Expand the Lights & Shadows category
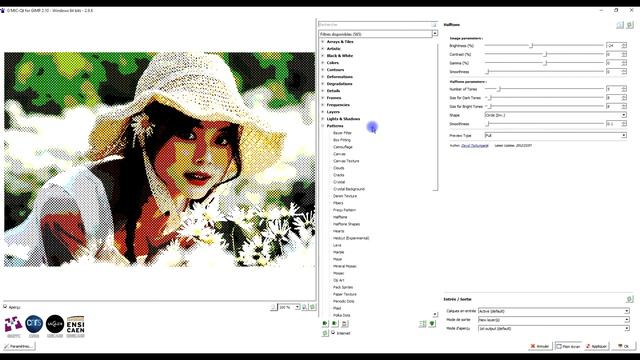 click(x=322, y=119)
